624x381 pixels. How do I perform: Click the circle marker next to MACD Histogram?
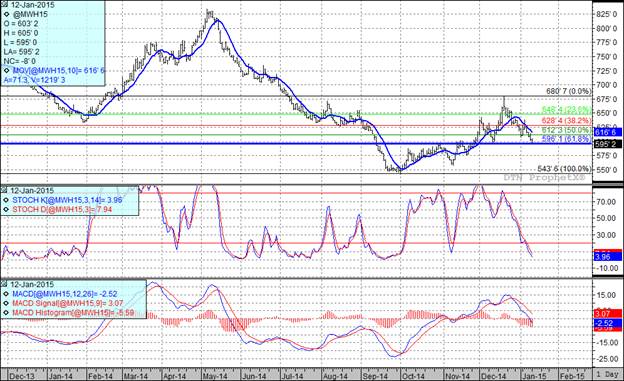tap(7, 313)
